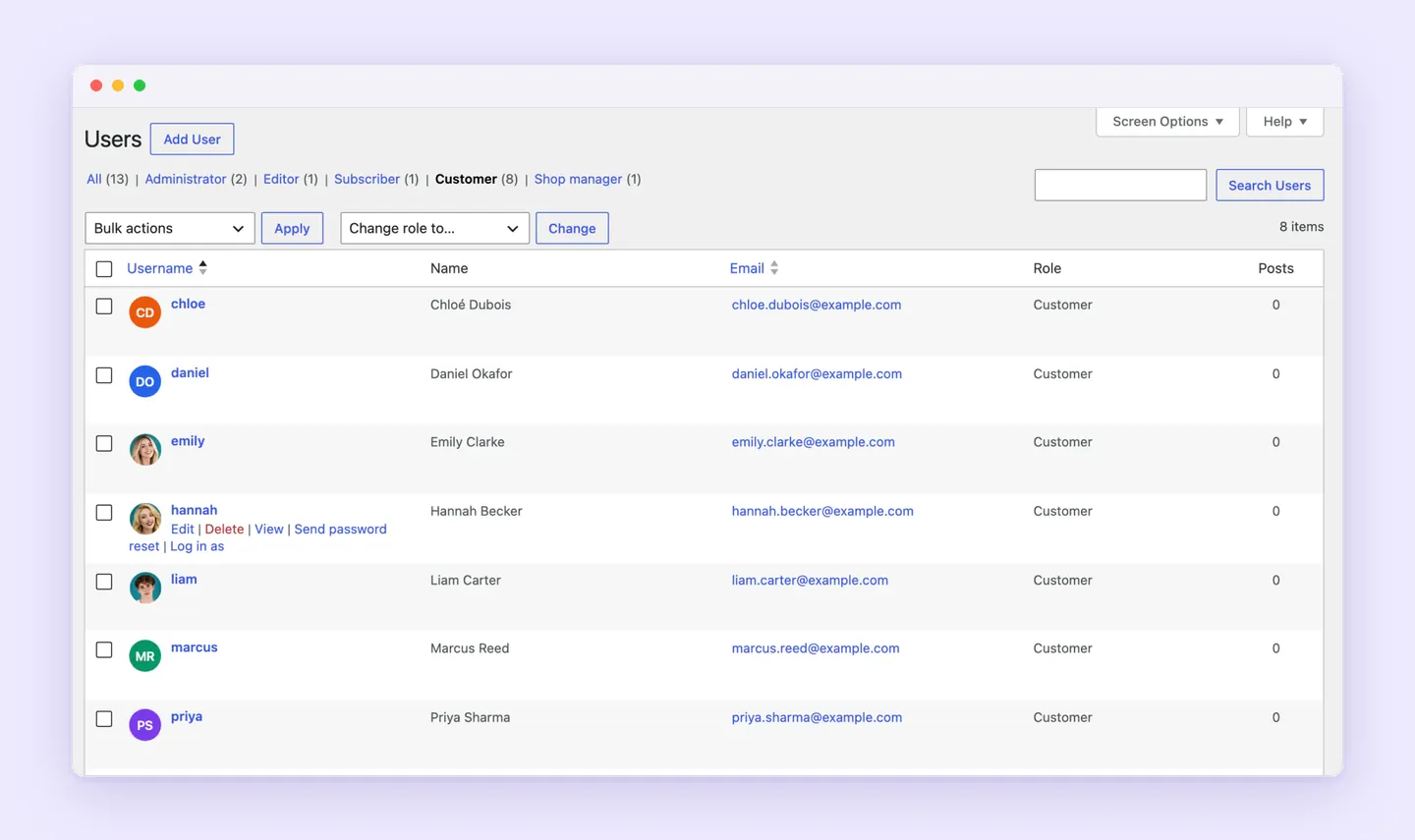Click Edit under hannah

[183, 529]
